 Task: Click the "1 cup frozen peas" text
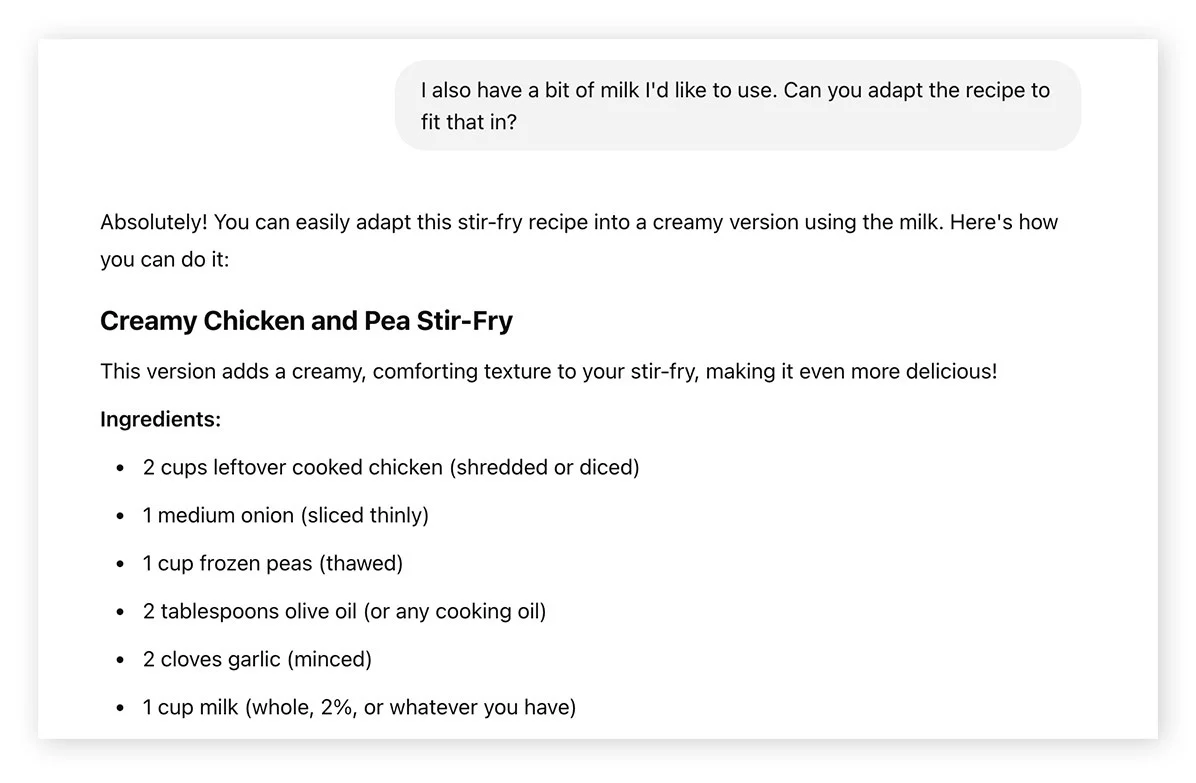pos(228,563)
